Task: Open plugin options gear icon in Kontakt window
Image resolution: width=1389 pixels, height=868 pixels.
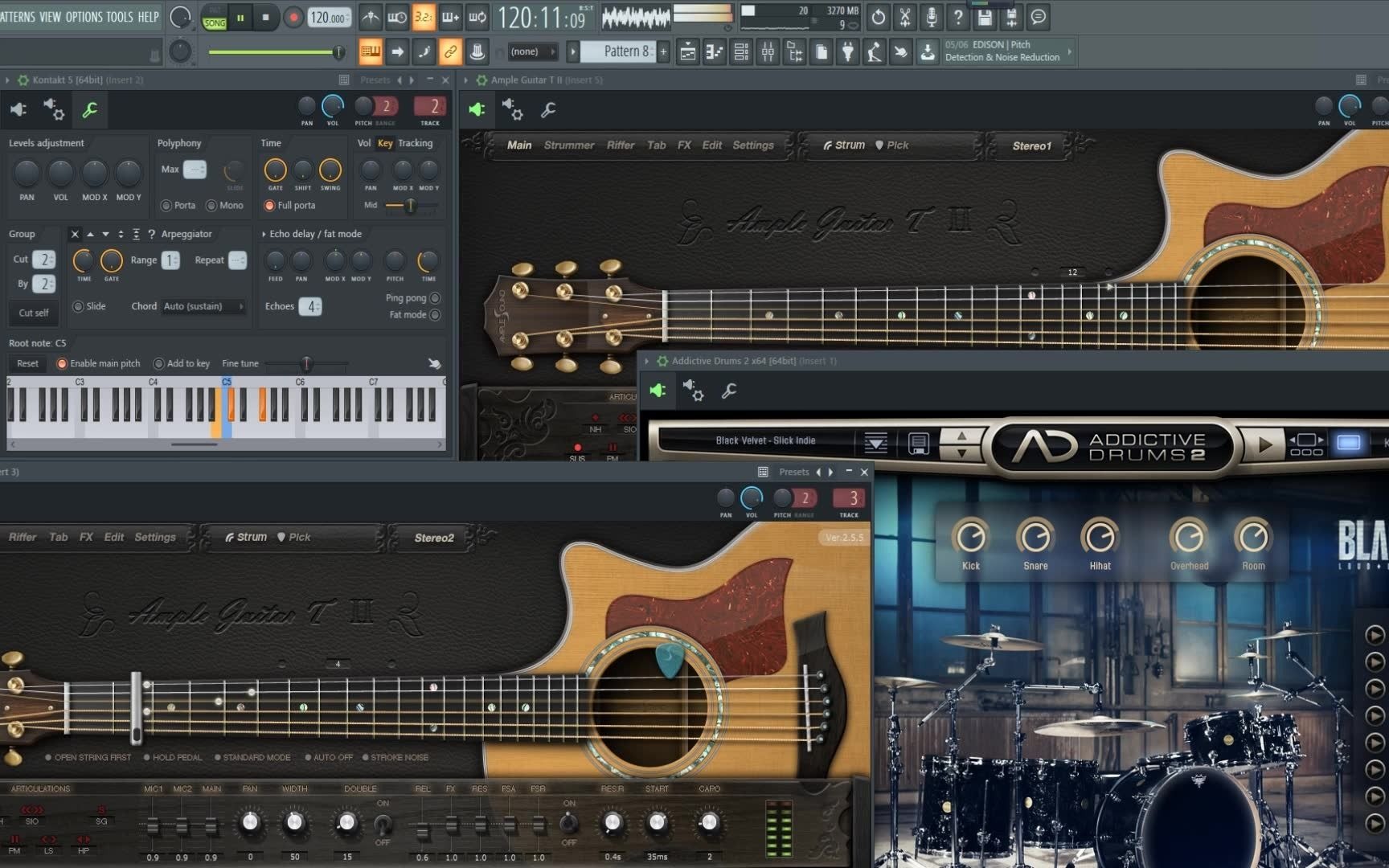Action: 54,109
